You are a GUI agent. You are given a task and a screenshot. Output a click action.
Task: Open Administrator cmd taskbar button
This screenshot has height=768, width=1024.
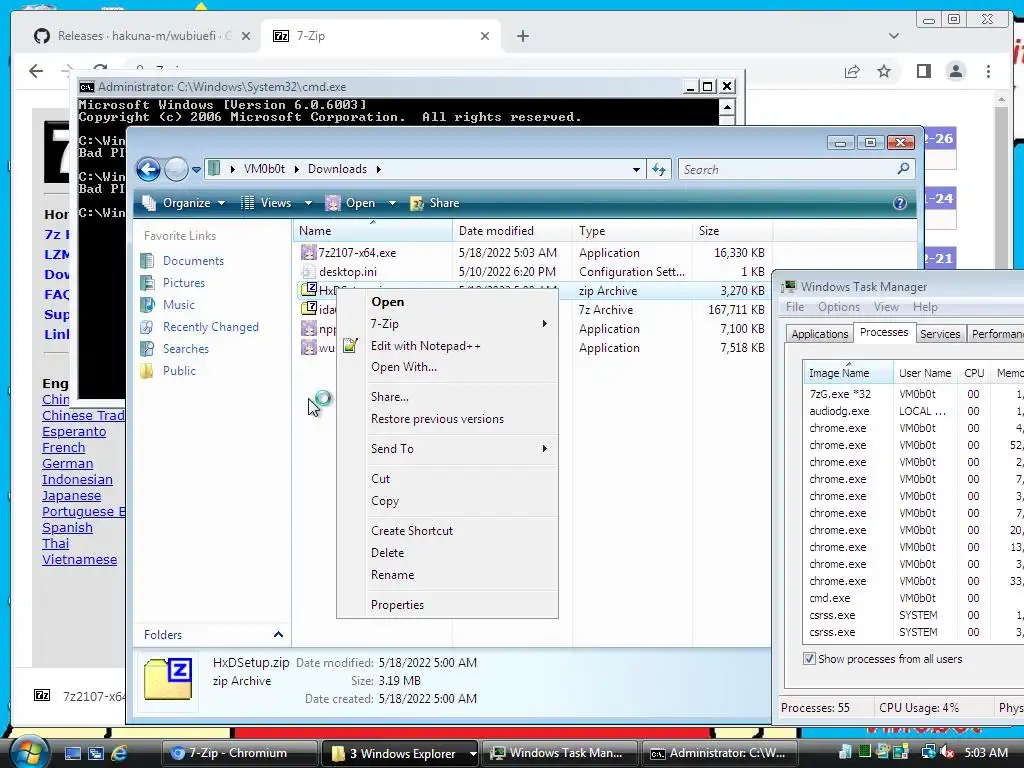[x=718, y=754]
